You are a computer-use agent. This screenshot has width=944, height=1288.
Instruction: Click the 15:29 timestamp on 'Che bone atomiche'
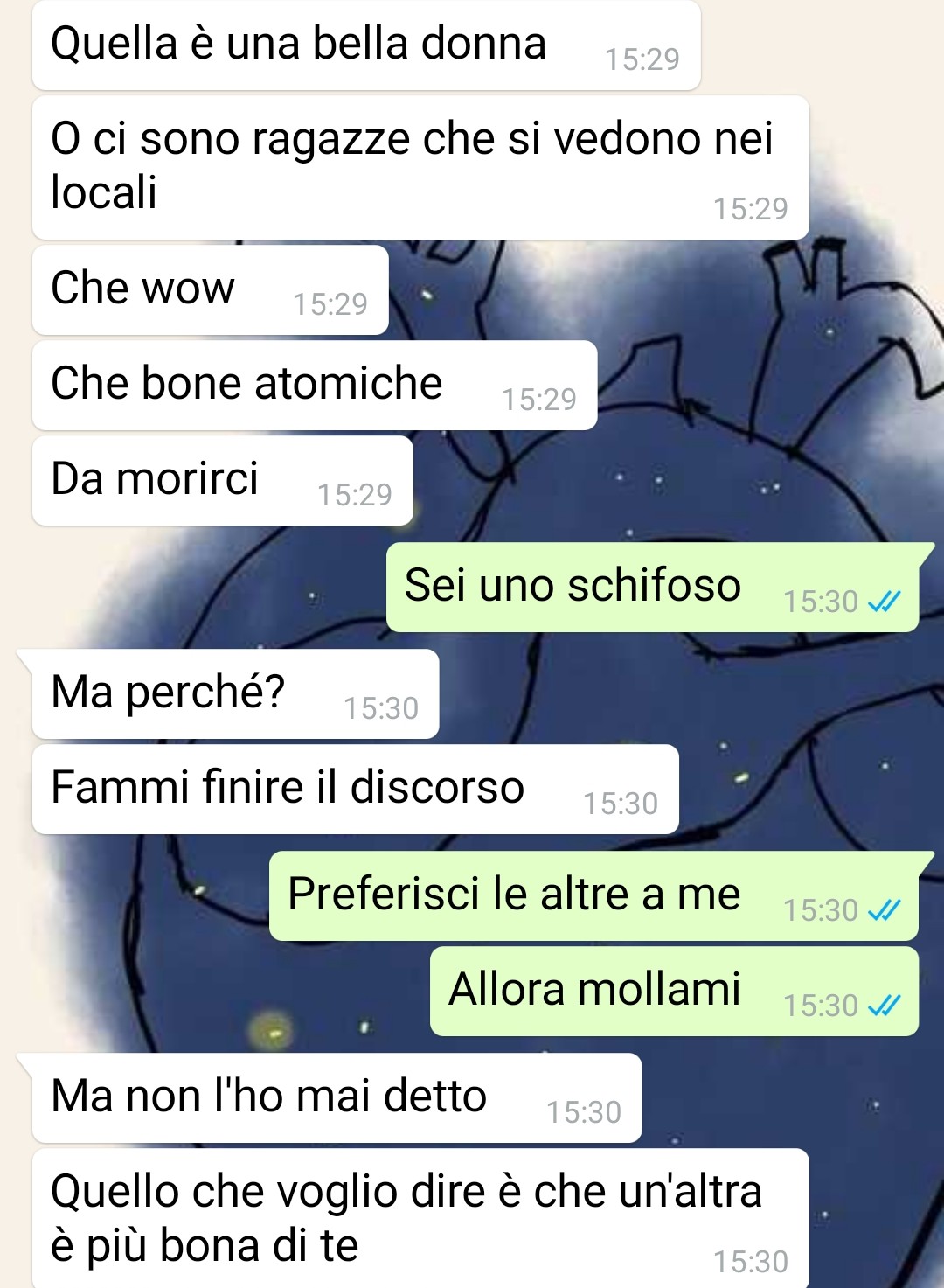point(539,400)
